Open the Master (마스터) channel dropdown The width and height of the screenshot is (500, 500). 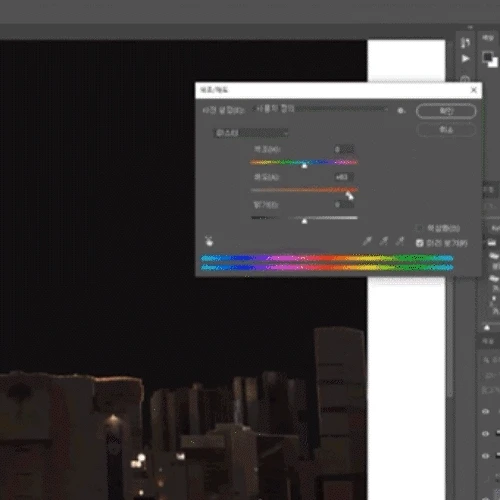pyautogui.click(x=250, y=133)
